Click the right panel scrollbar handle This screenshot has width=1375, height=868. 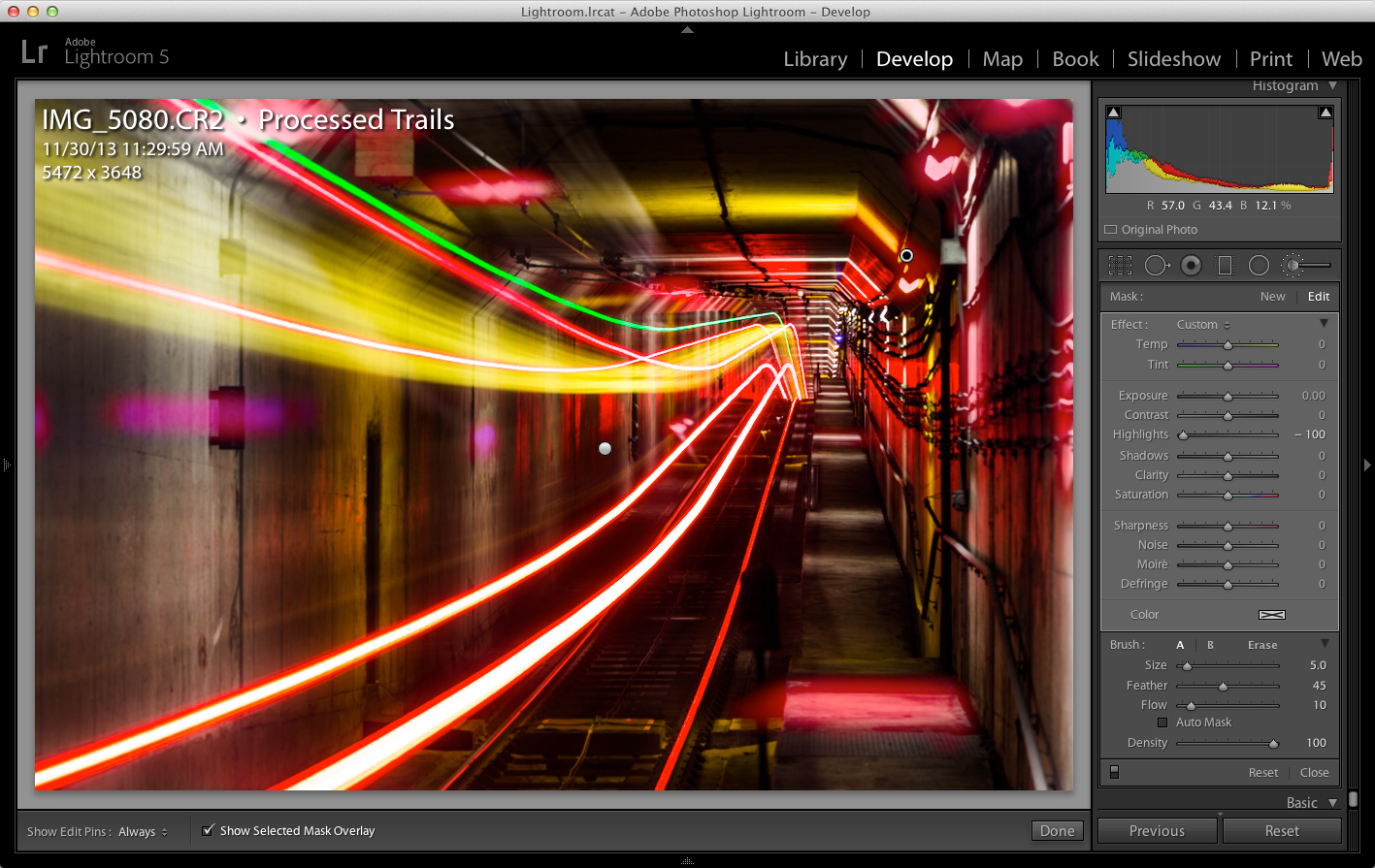click(1353, 800)
